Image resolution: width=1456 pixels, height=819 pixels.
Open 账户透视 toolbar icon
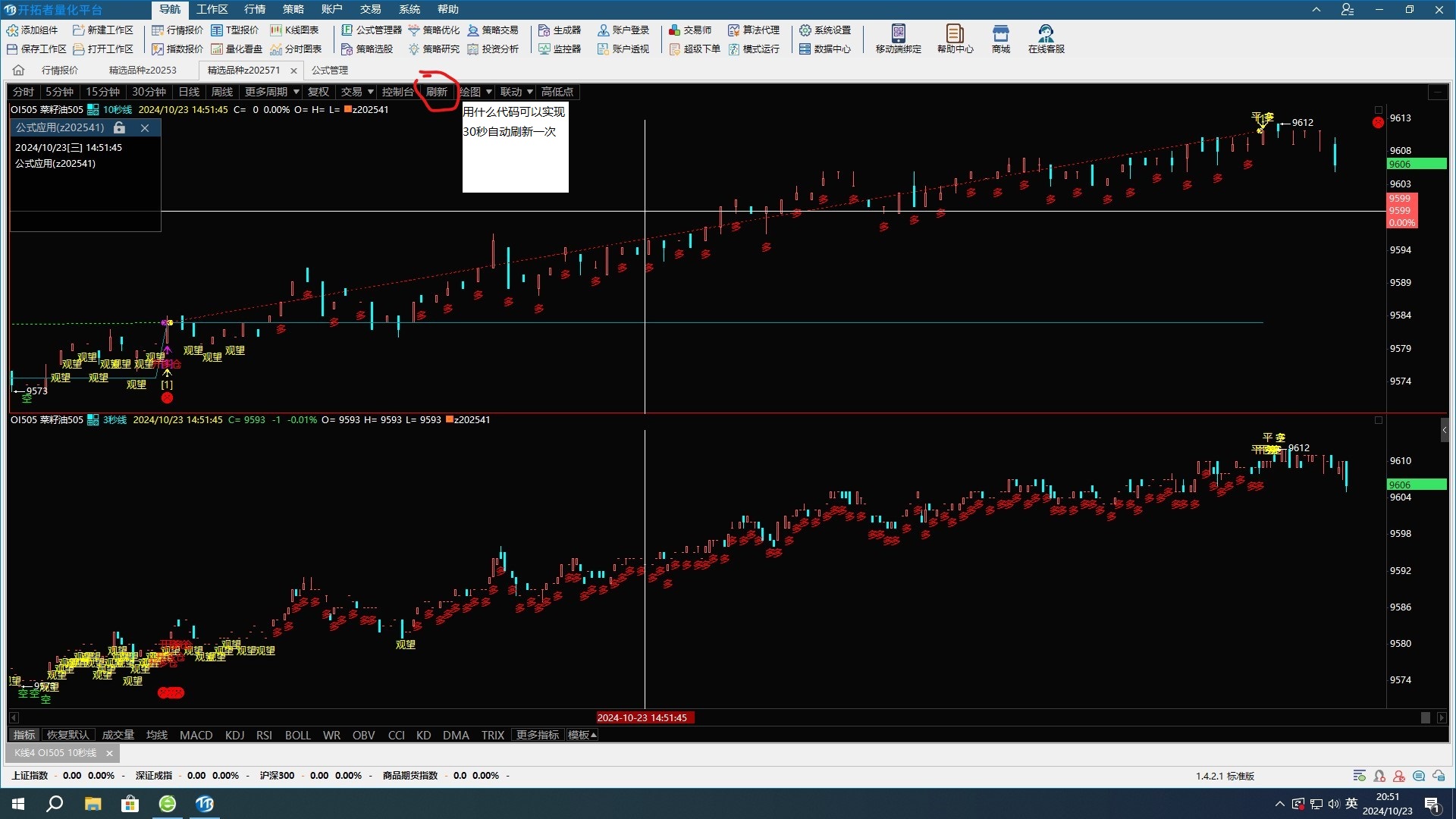[604, 49]
